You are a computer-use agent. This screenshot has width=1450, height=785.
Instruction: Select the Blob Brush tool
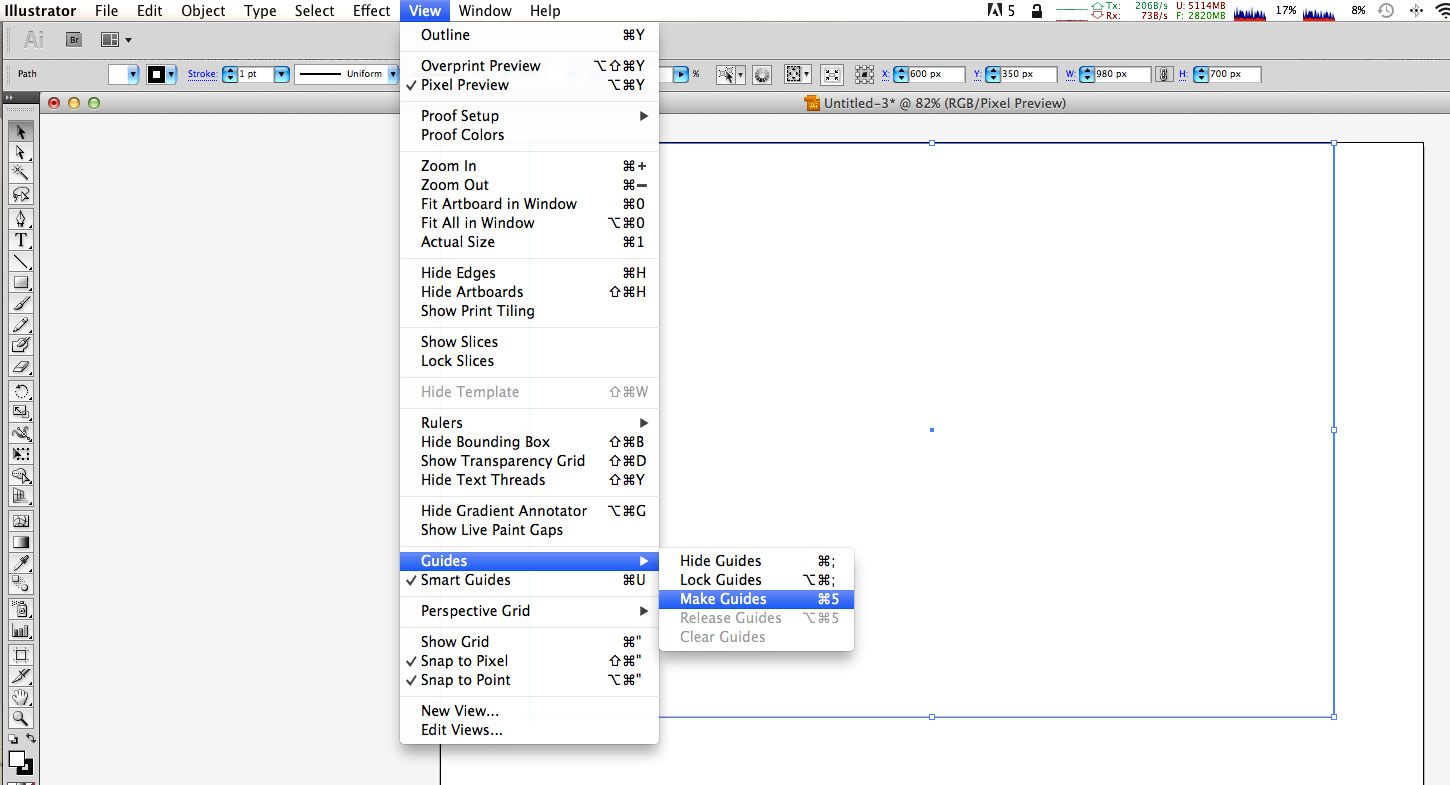click(21, 345)
